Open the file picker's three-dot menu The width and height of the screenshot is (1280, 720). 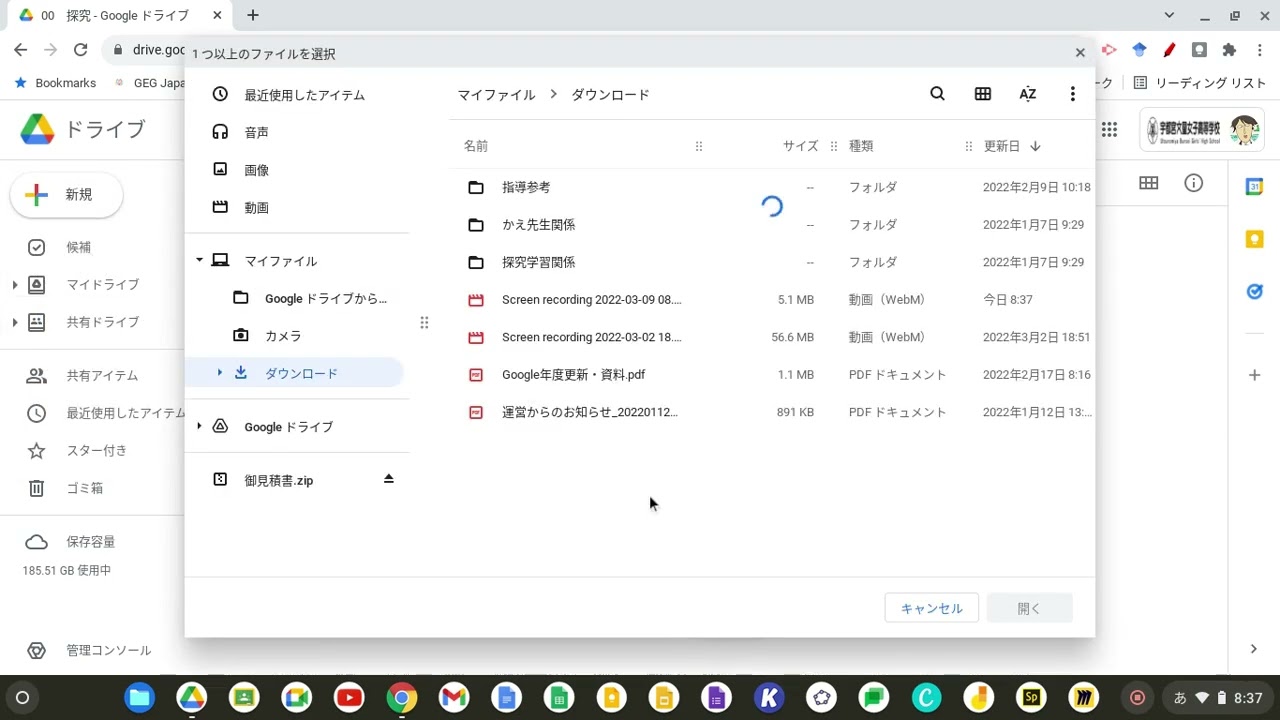pos(1072,94)
